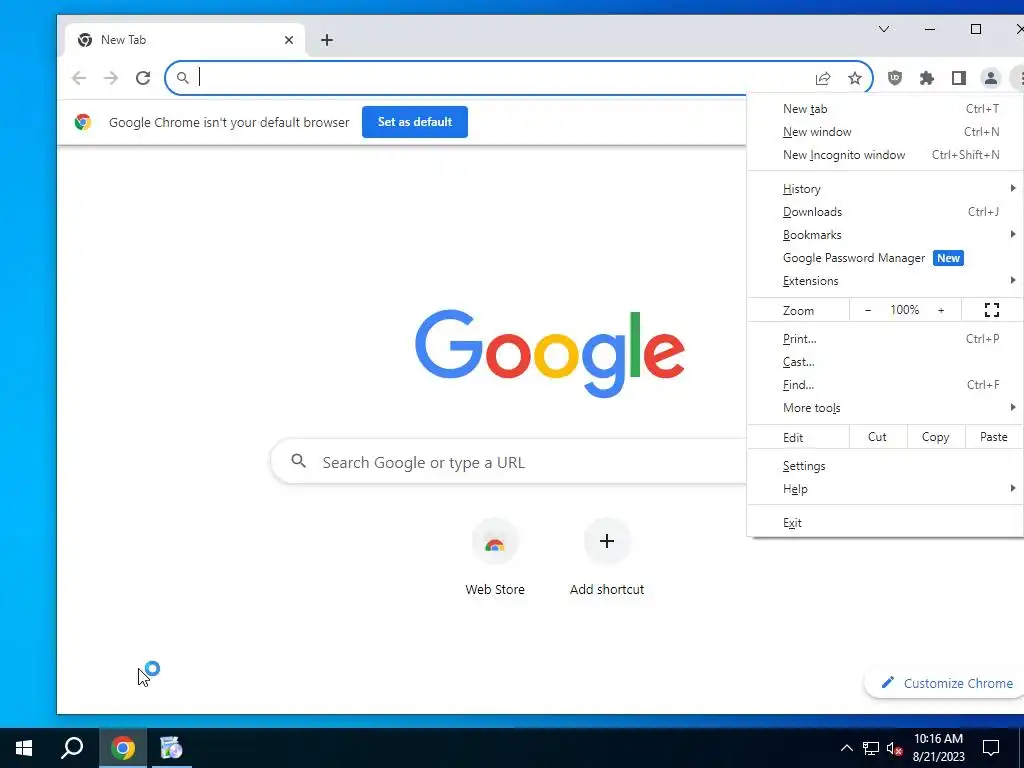
Task: Click Customize Chrome button
Action: [x=946, y=683]
